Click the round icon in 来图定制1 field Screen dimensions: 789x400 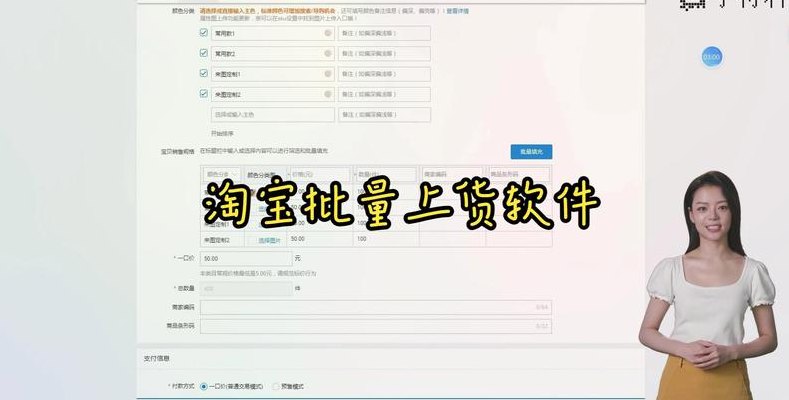(328, 74)
